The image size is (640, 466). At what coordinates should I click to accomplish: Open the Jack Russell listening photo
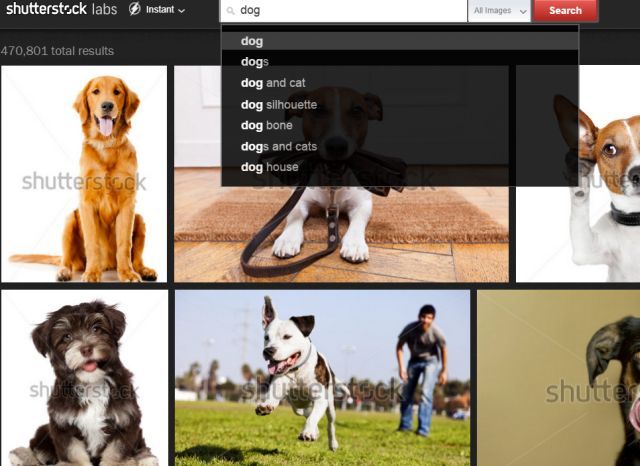(609, 174)
